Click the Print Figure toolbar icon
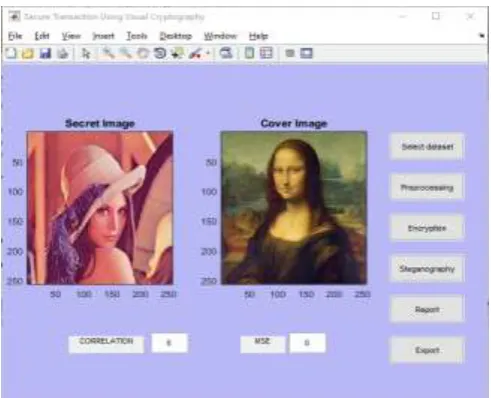The width and height of the screenshot is (491, 398). pos(63,53)
